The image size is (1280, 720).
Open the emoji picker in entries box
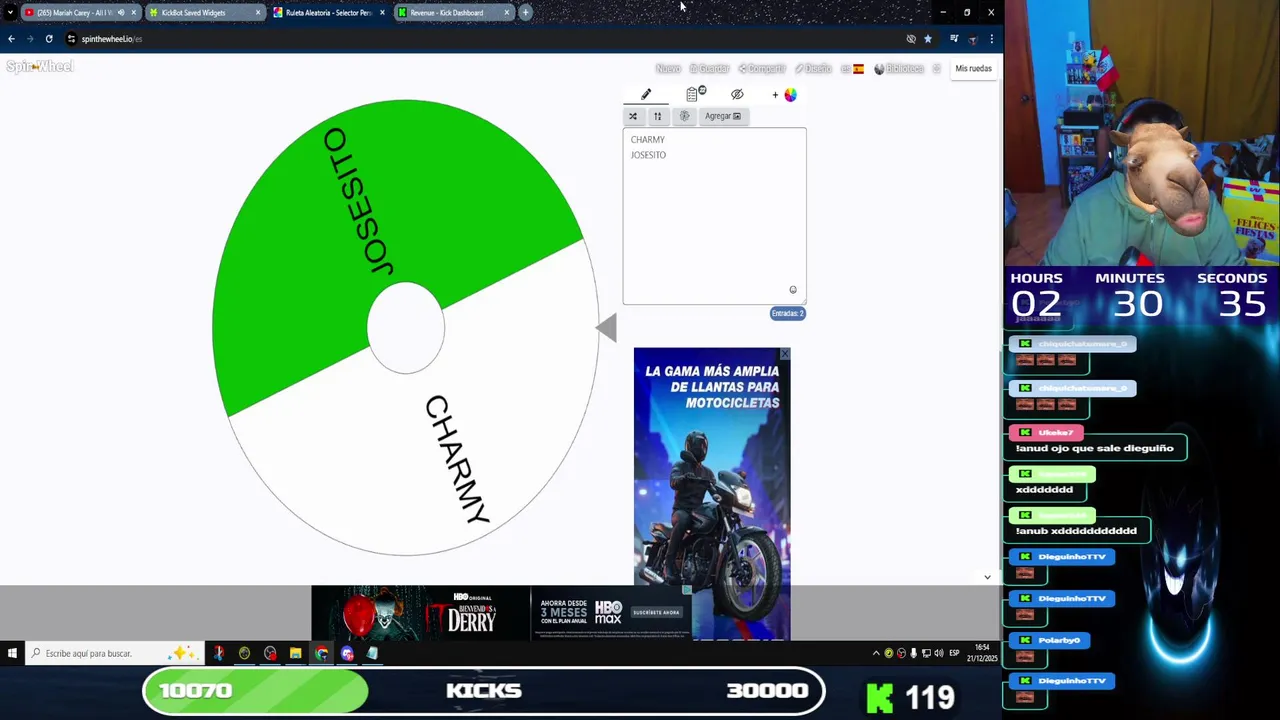(x=793, y=290)
